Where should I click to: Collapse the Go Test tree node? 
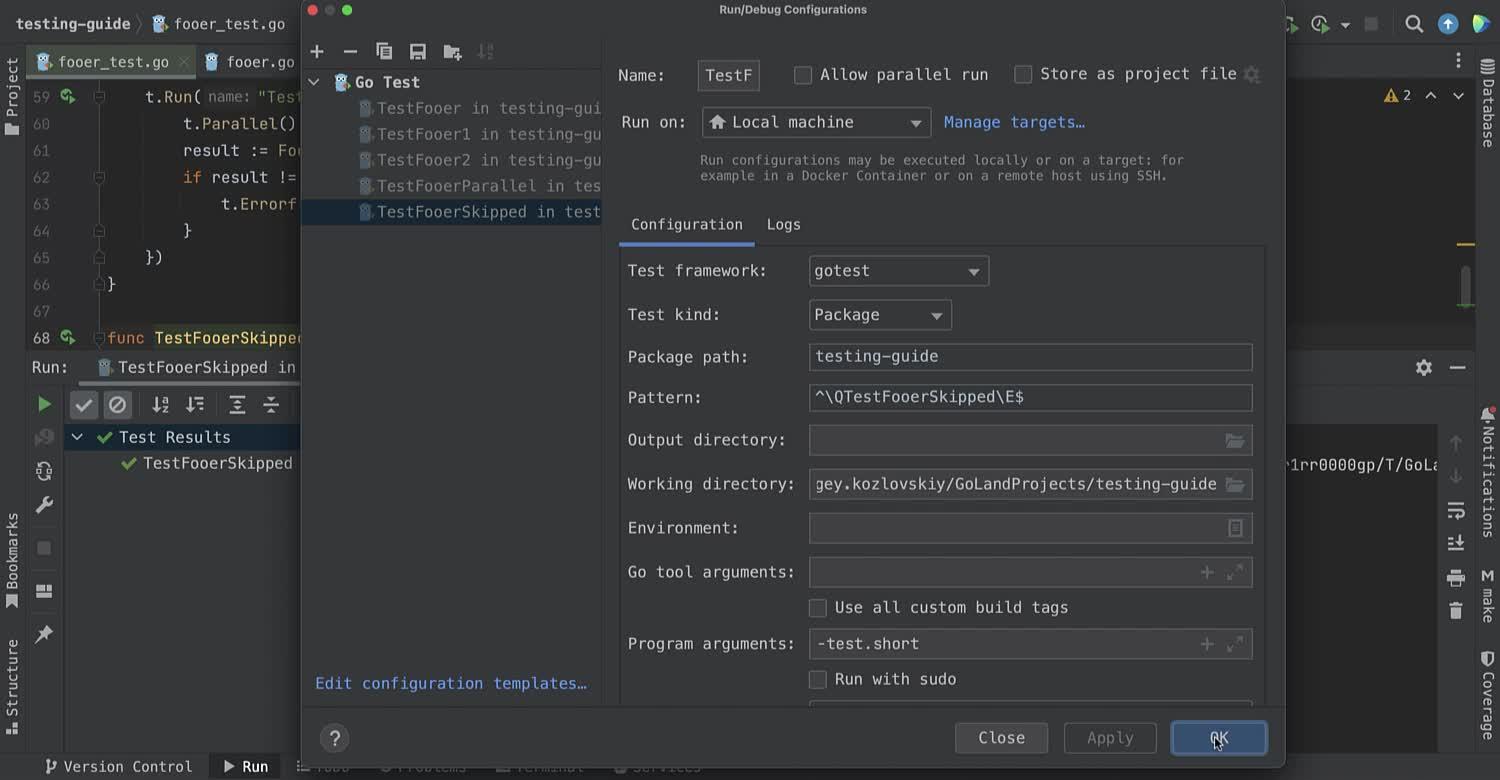[314, 82]
